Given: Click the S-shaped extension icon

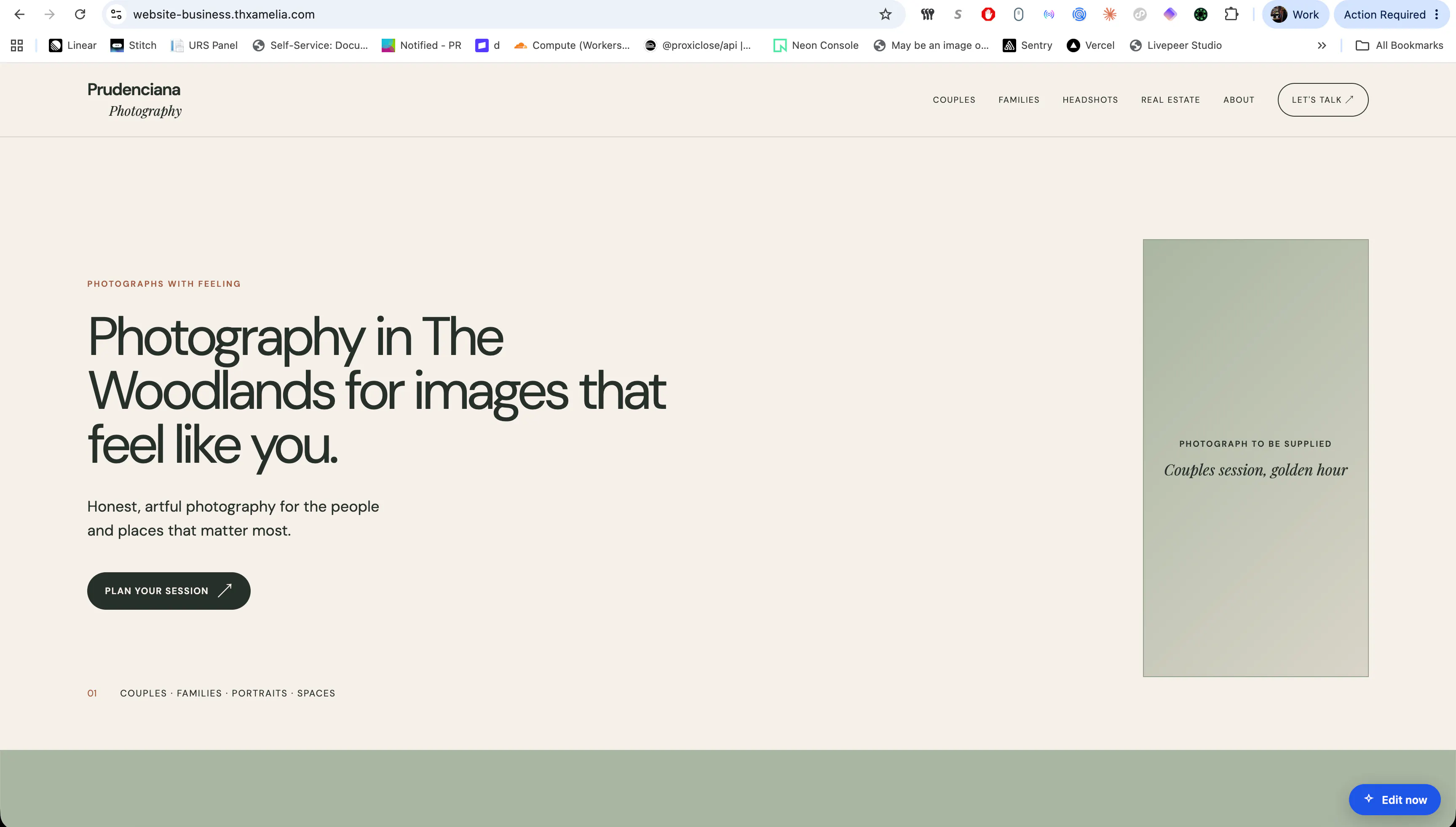Looking at the screenshot, I should click(958, 15).
